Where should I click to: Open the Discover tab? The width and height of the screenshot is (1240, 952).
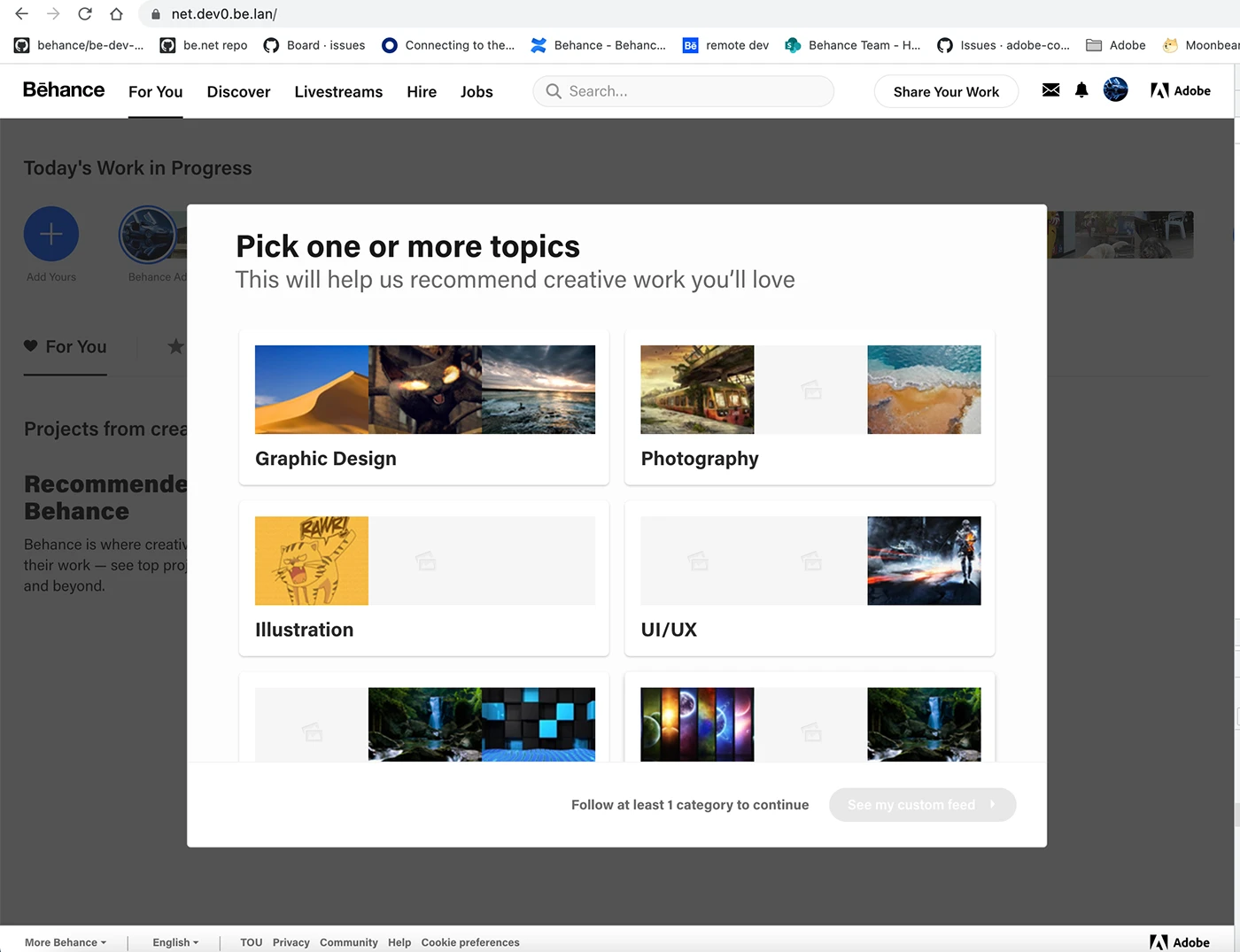pyautogui.click(x=238, y=92)
